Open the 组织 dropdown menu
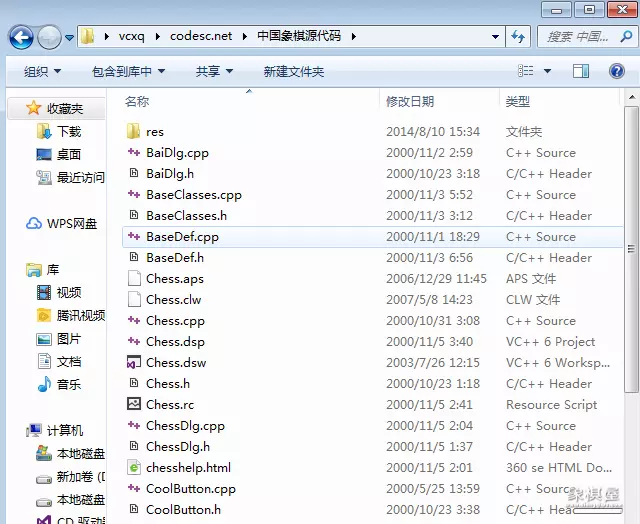 point(42,72)
